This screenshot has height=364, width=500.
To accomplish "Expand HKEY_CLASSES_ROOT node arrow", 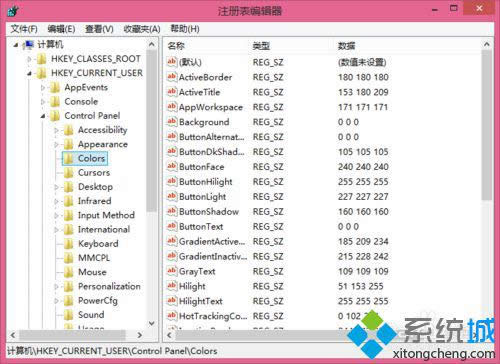I will click(x=29, y=59).
